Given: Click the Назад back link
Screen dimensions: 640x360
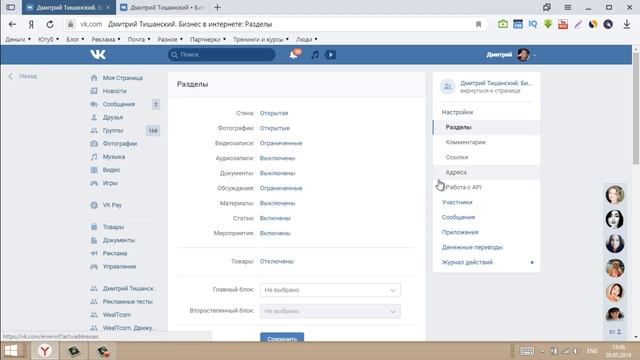Looking at the screenshot, I should click(24, 76).
